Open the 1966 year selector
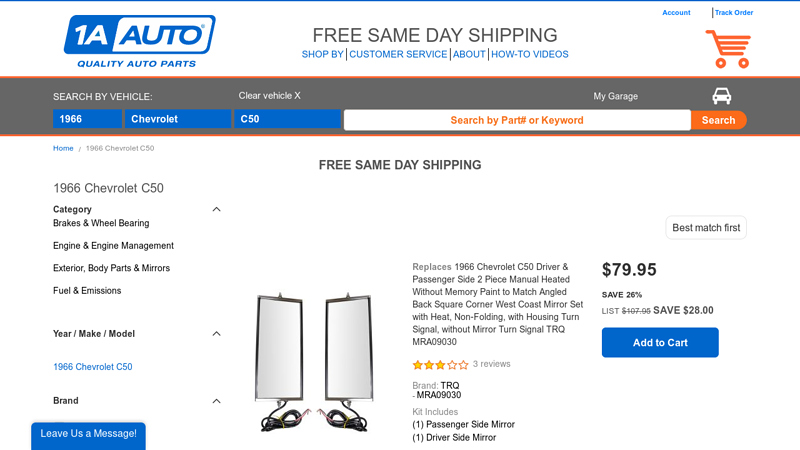The image size is (800, 450). [x=87, y=119]
